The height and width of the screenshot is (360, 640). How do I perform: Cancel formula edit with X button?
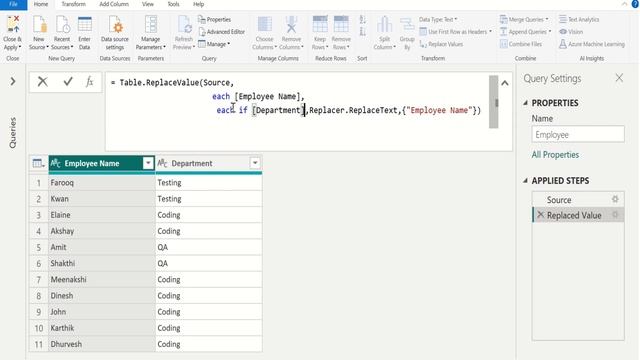coord(42,82)
